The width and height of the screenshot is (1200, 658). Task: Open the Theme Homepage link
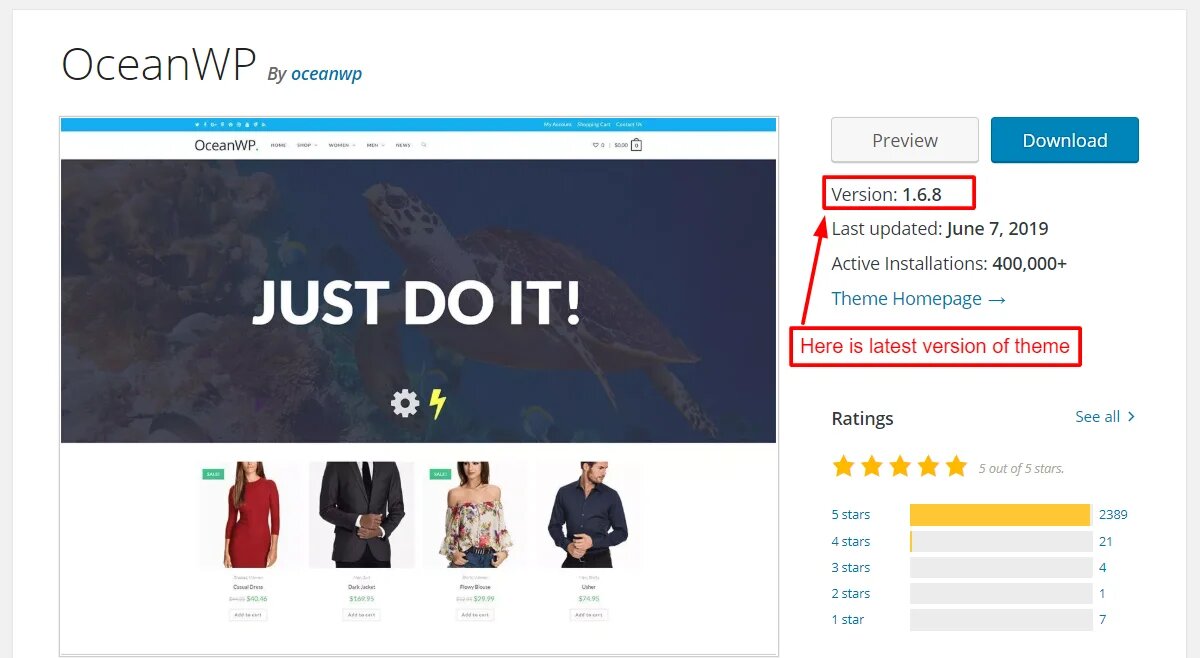pos(918,298)
